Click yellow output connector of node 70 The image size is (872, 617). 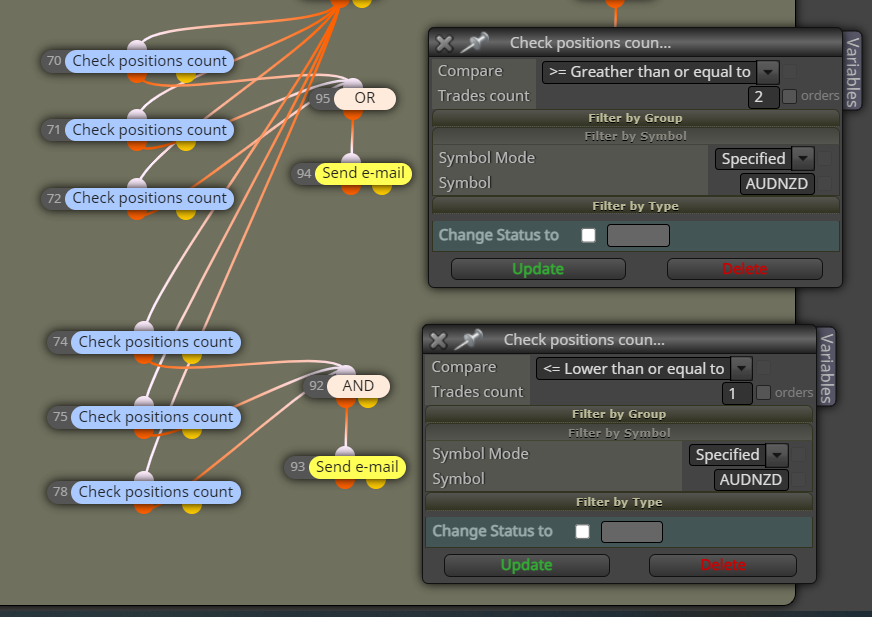click(186, 77)
